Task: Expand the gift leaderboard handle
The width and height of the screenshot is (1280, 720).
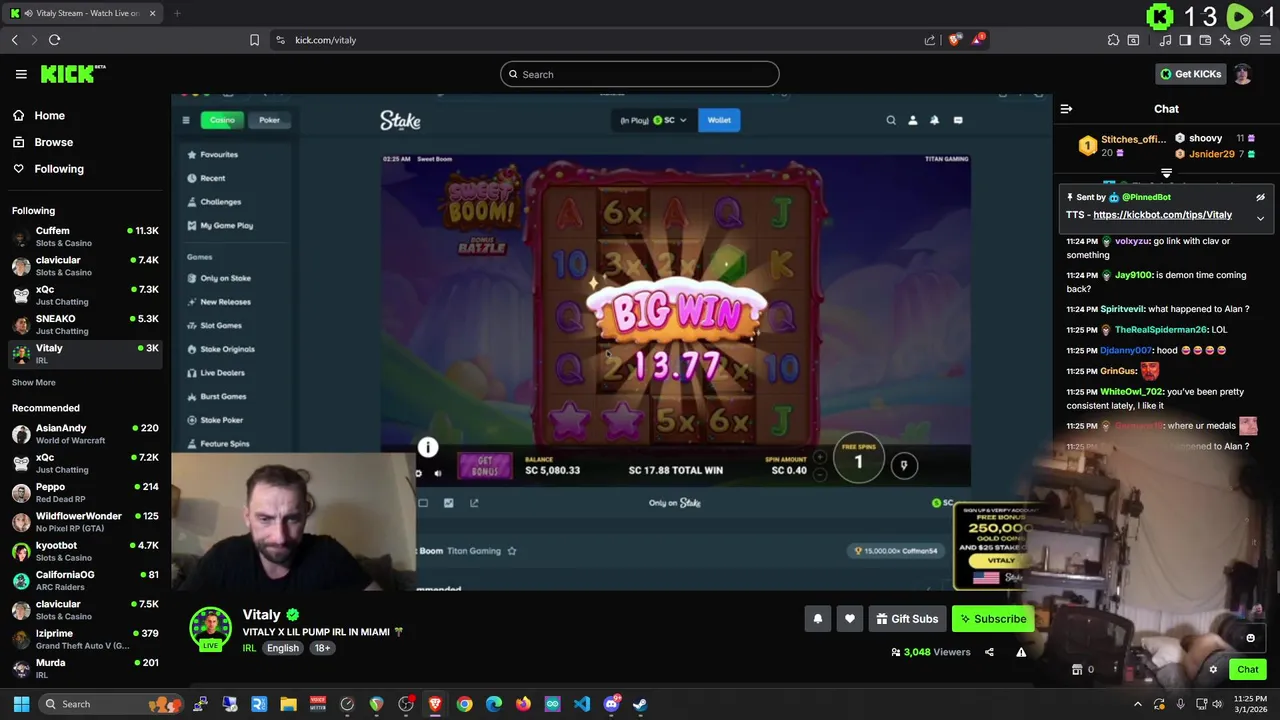Action: [1166, 174]
